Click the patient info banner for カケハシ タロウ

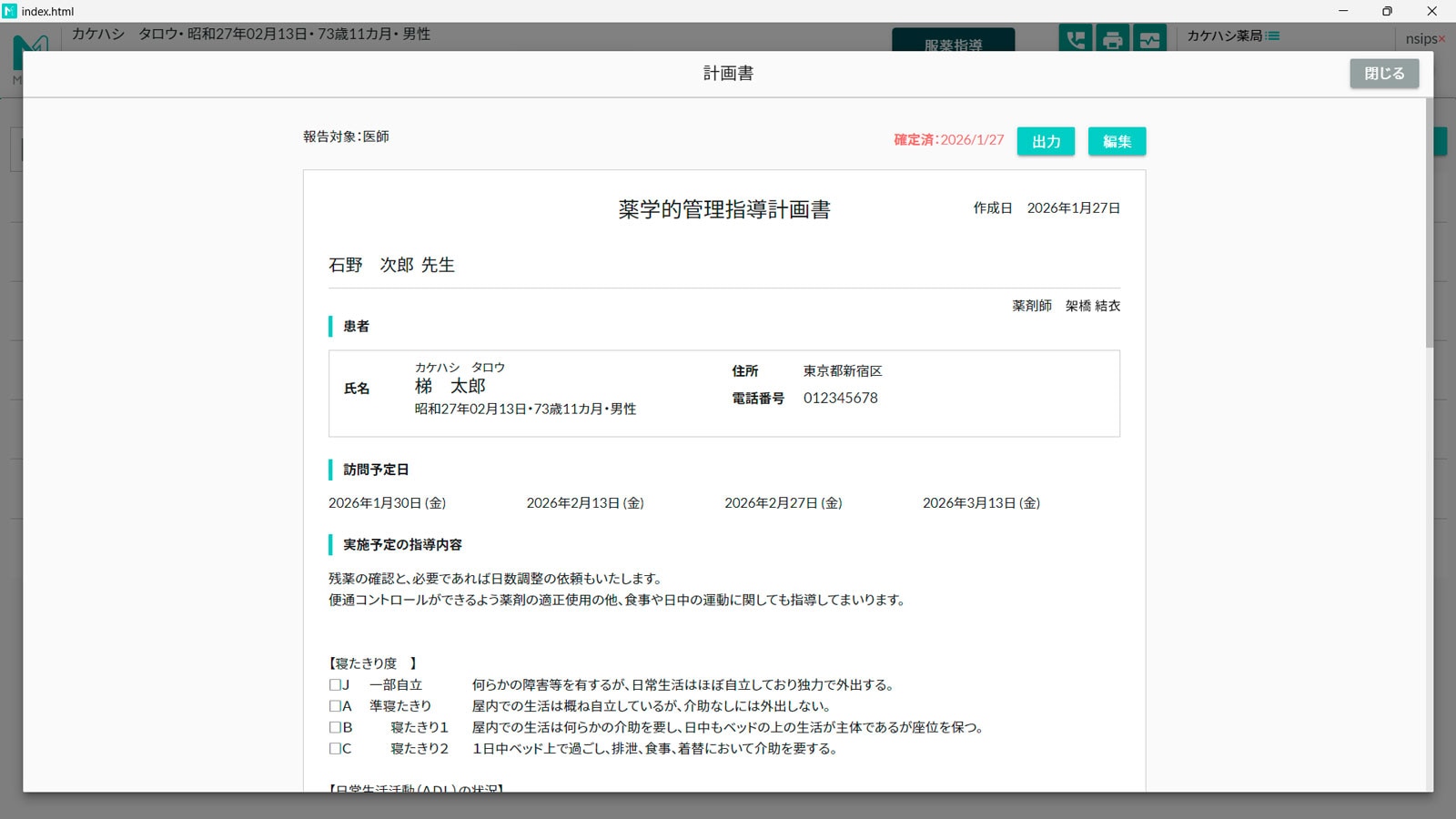[250, 34]
